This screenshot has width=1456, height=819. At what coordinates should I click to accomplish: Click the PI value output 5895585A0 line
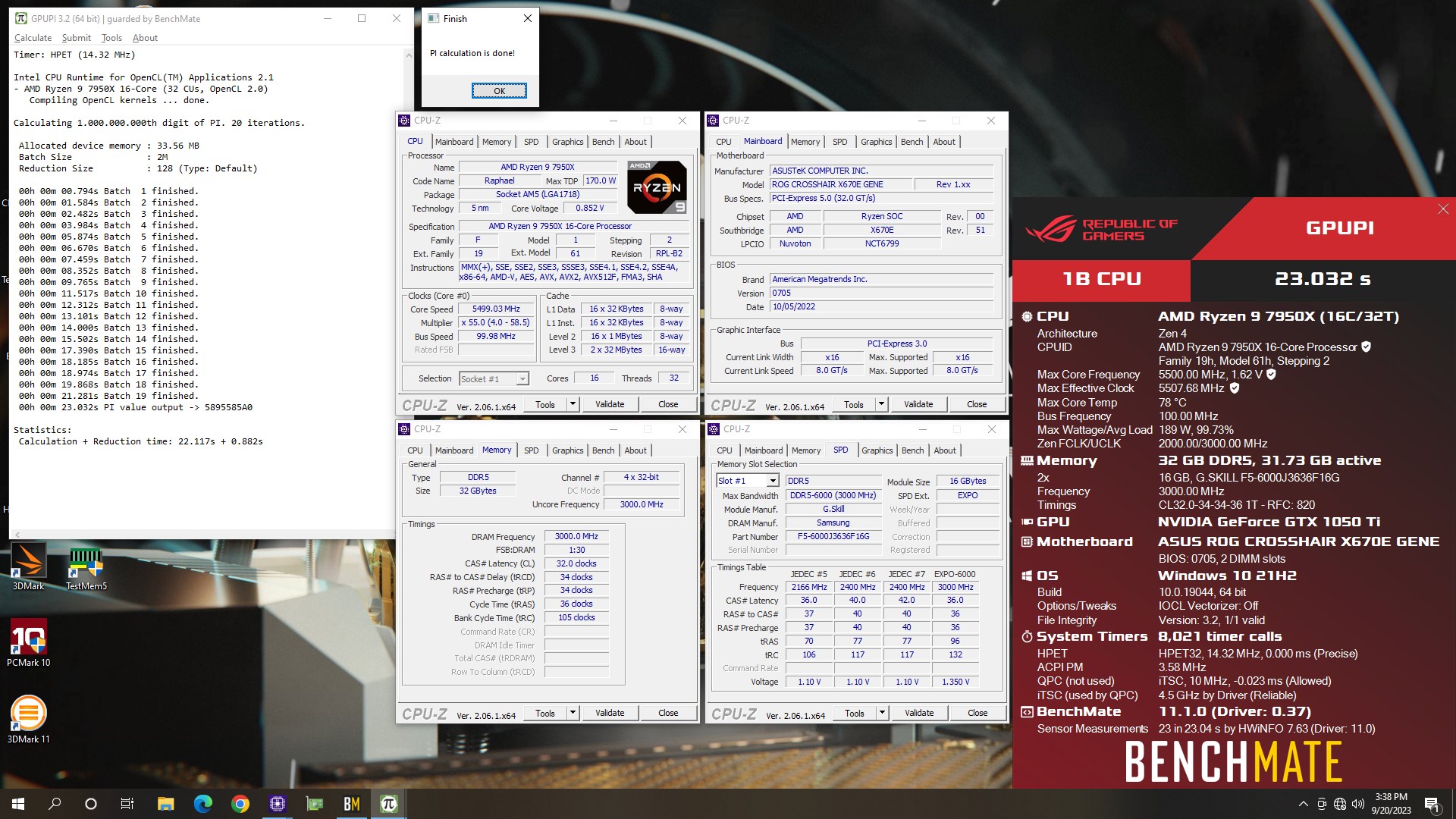pos(136,407)
